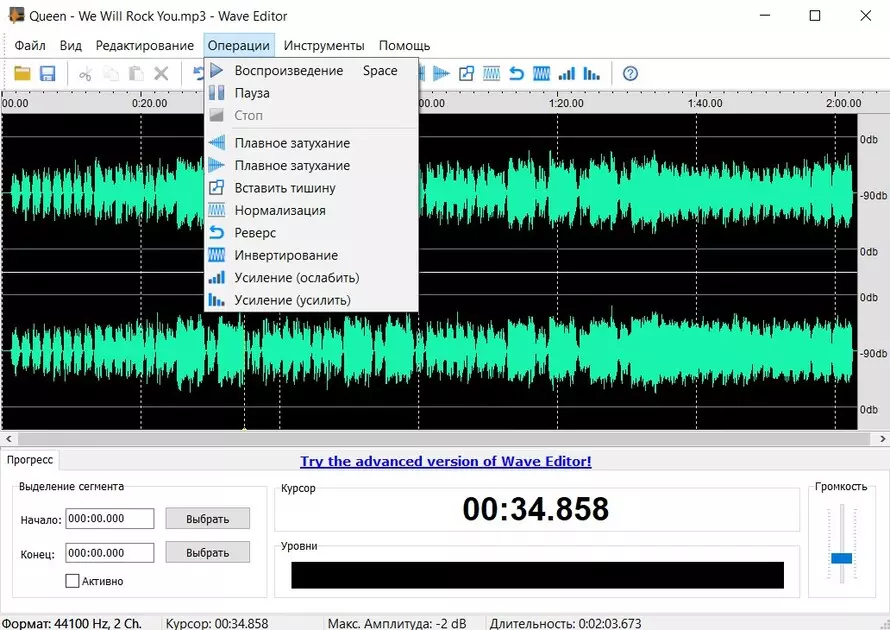Click the Delete (X) toolbar icon
The image size is (890, 630).
159,72
